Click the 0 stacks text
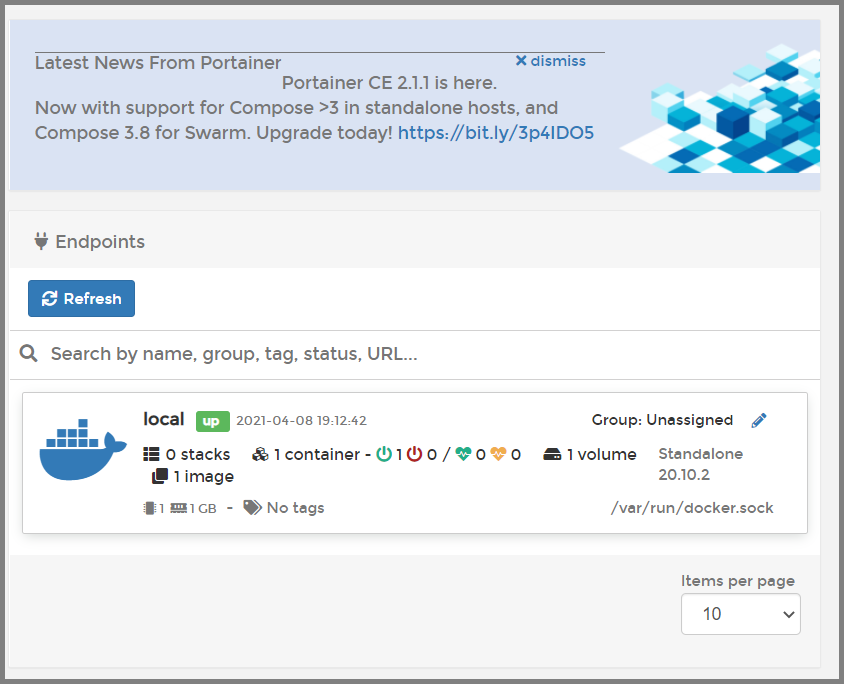 (198, 454)
